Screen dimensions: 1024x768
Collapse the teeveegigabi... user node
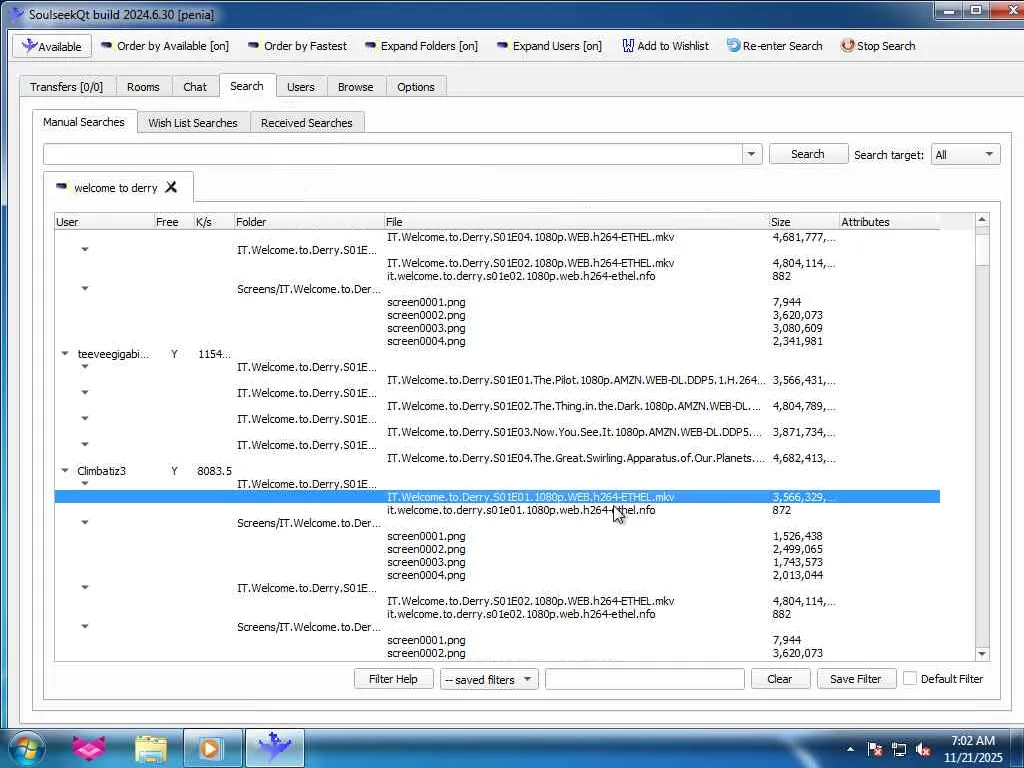(x=65, y=354)
